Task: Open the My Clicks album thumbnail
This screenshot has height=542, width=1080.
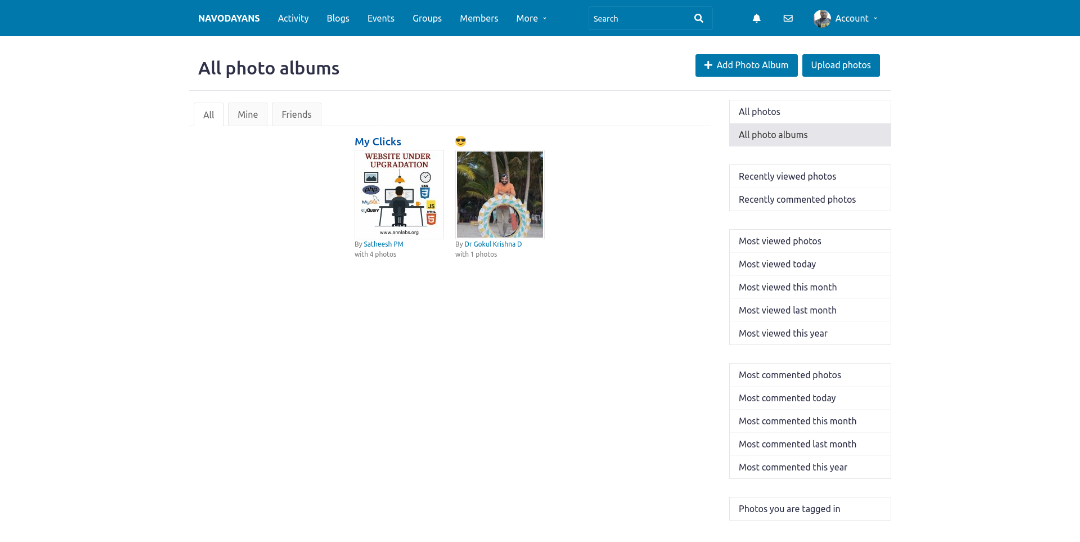Action: point(399,195)
